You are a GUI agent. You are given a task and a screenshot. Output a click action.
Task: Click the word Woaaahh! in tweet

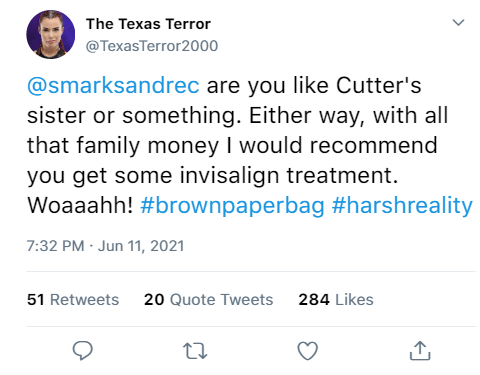80,205
